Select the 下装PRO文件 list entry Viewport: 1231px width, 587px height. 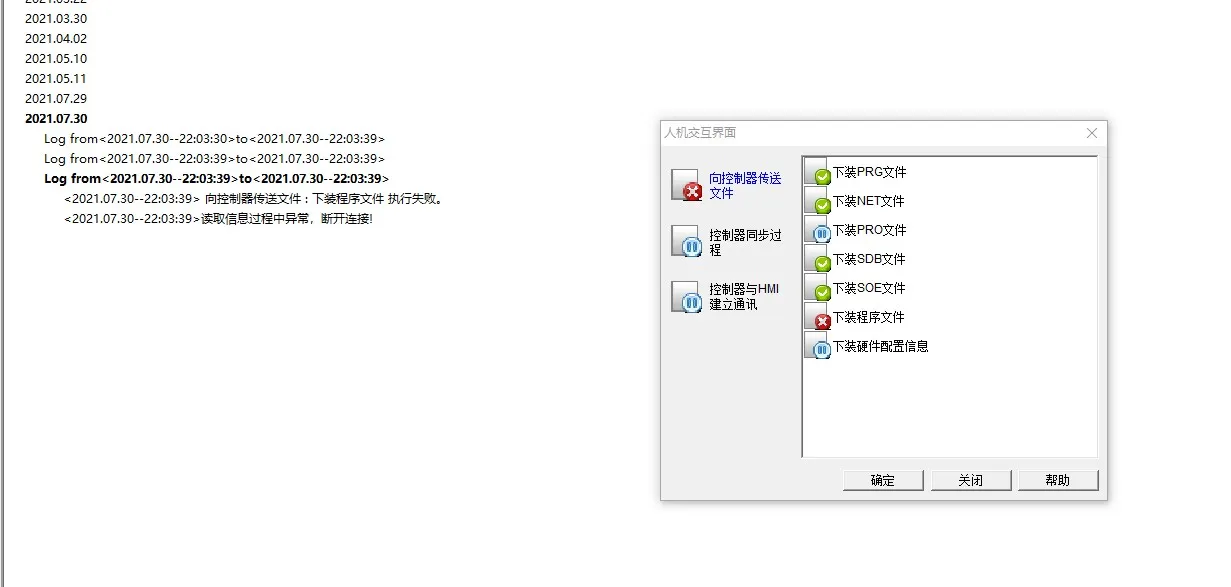coord(870,230)
